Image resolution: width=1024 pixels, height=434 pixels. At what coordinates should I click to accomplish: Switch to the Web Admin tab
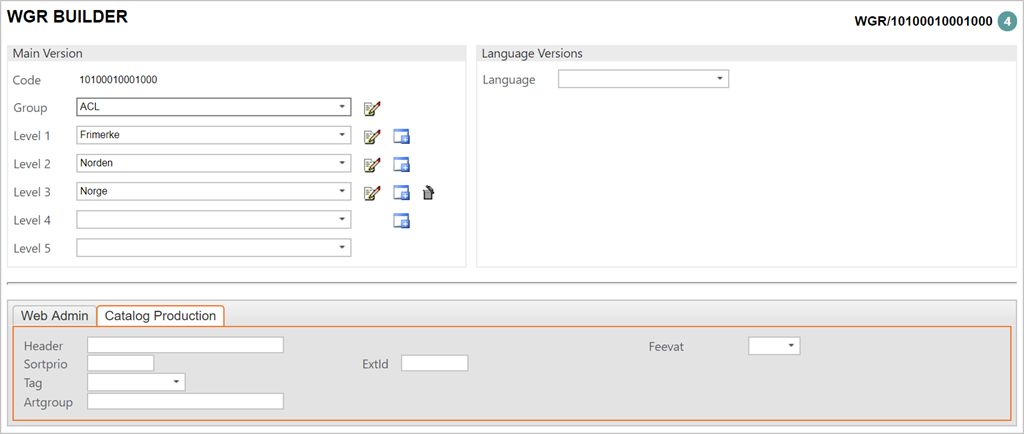[x=55, y=315]
